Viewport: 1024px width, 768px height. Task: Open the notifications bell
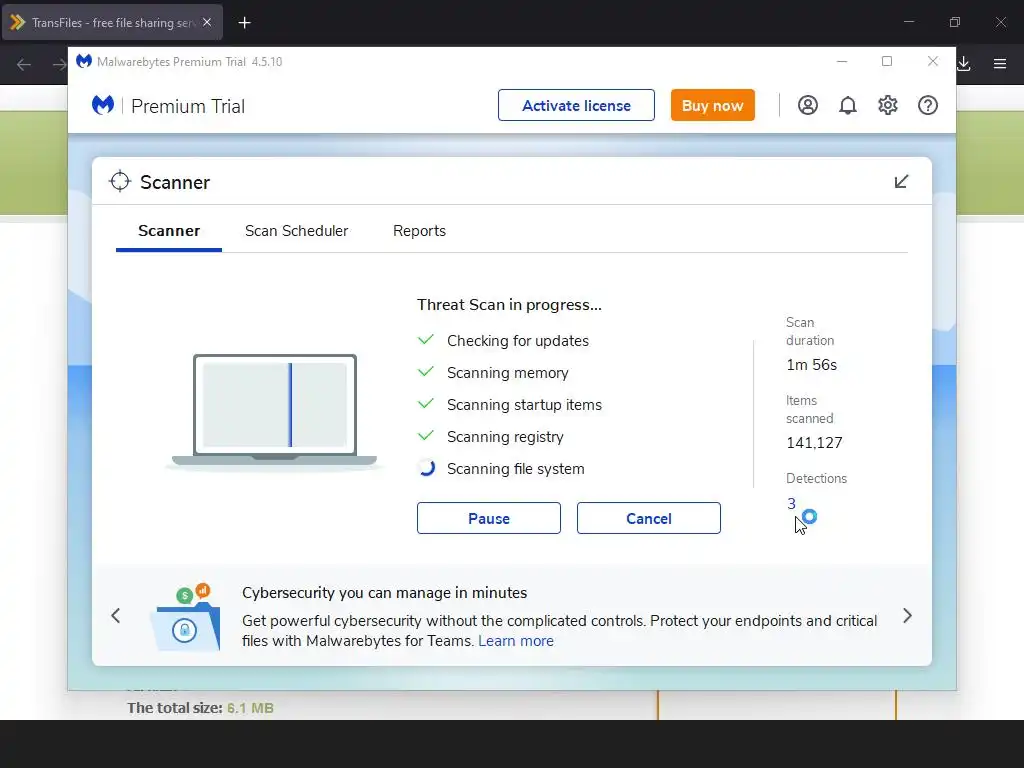pyautogui.click(x=848, y=105)
